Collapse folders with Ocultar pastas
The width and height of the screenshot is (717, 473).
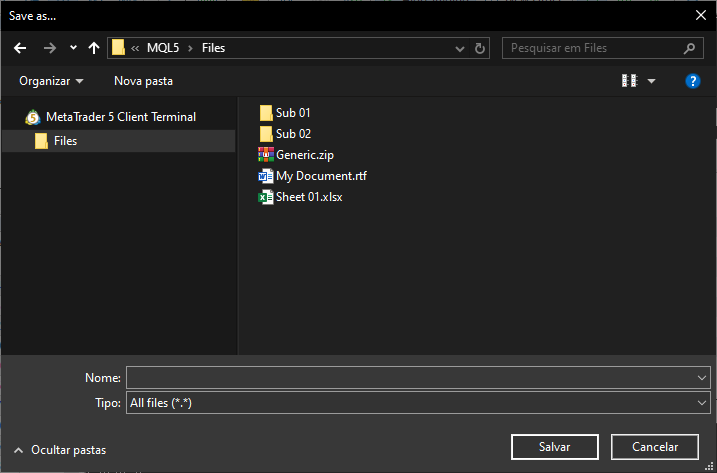click(x=60, y=450)
